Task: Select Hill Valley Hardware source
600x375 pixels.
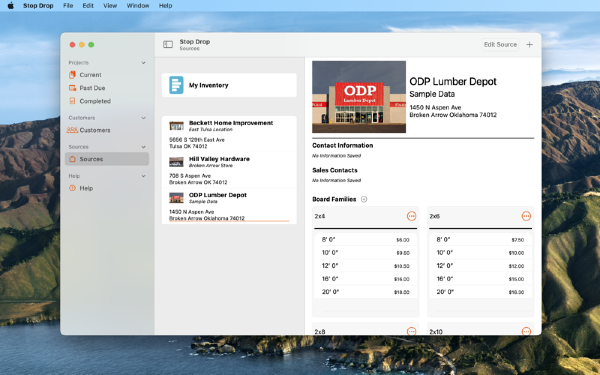Action: click(x=229, y=170)
